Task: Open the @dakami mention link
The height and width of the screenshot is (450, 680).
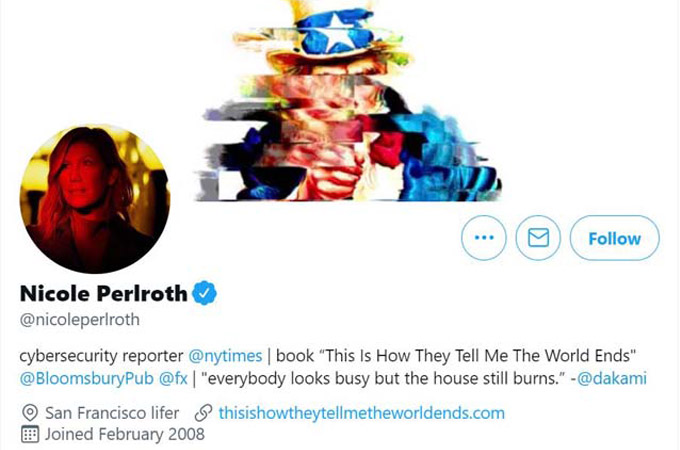Action: 612,378
